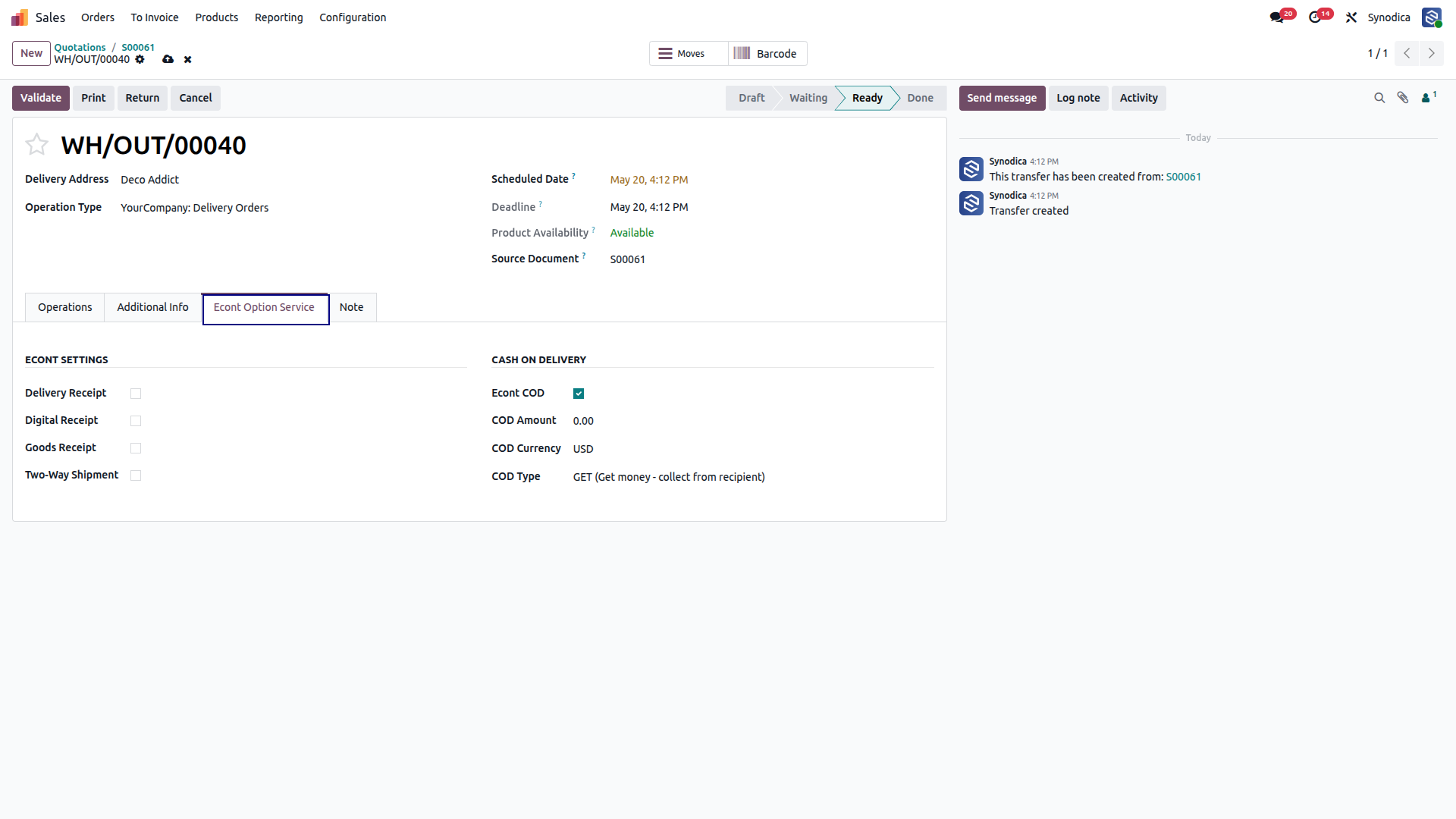The width and height of the screenshot is (1456, 819).
Task: Open the Moves smart button
Action: pos(689,54)
